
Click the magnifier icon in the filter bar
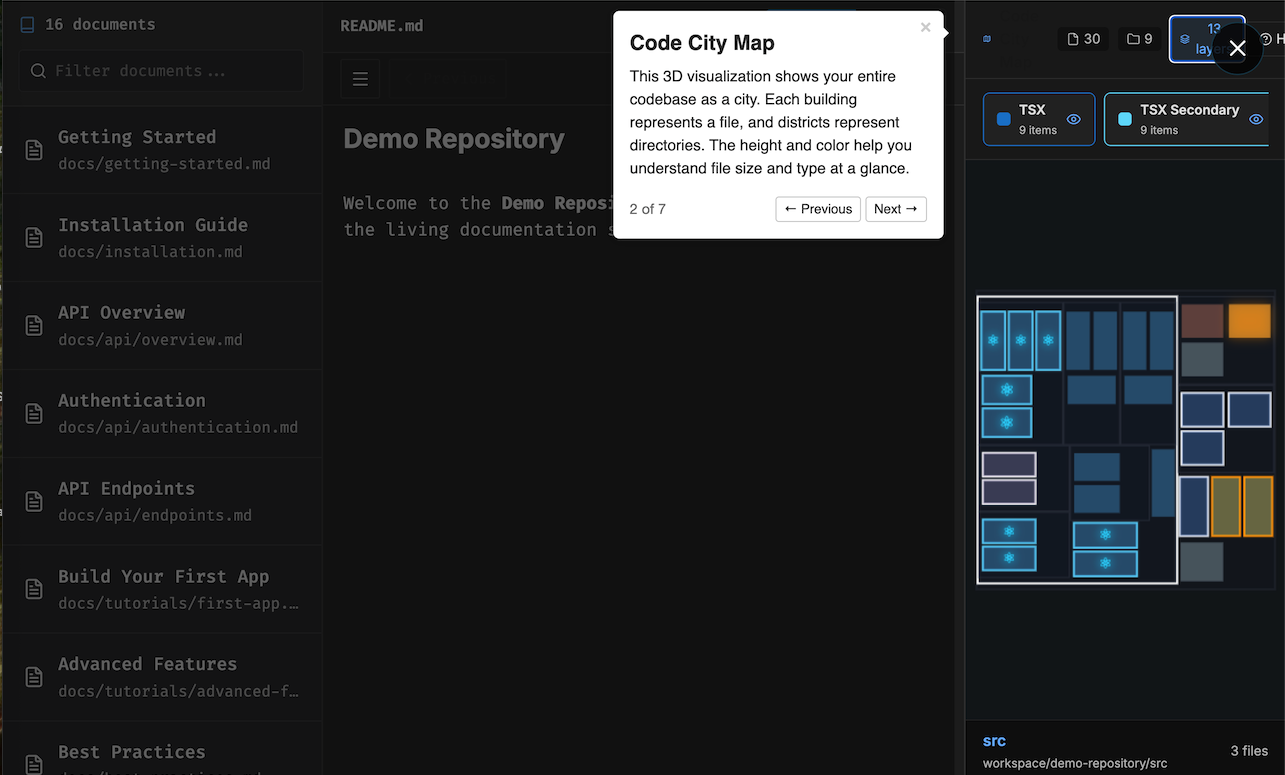(x=39, y=71)
